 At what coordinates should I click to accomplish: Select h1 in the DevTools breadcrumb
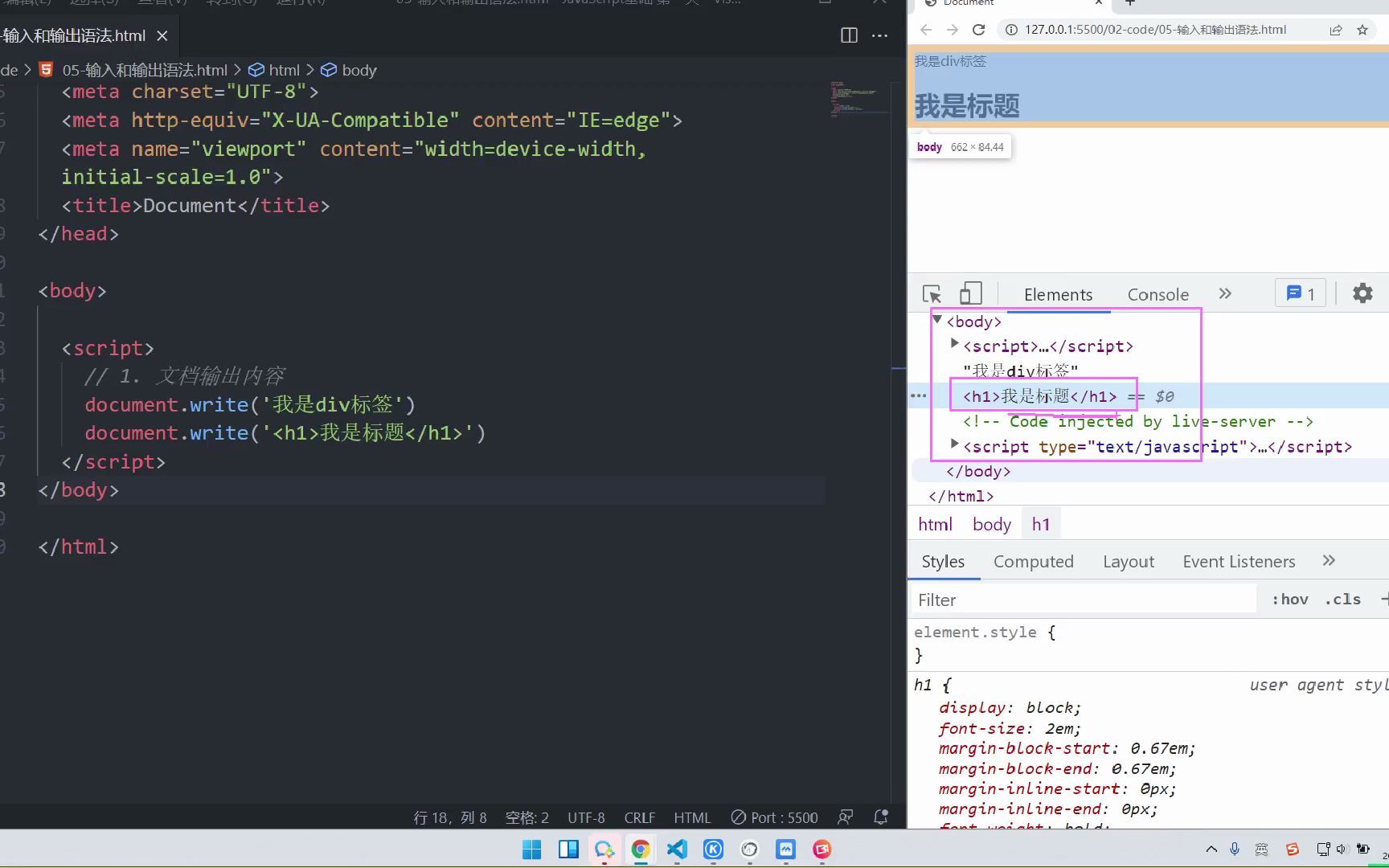click(x=1041, y=525)
